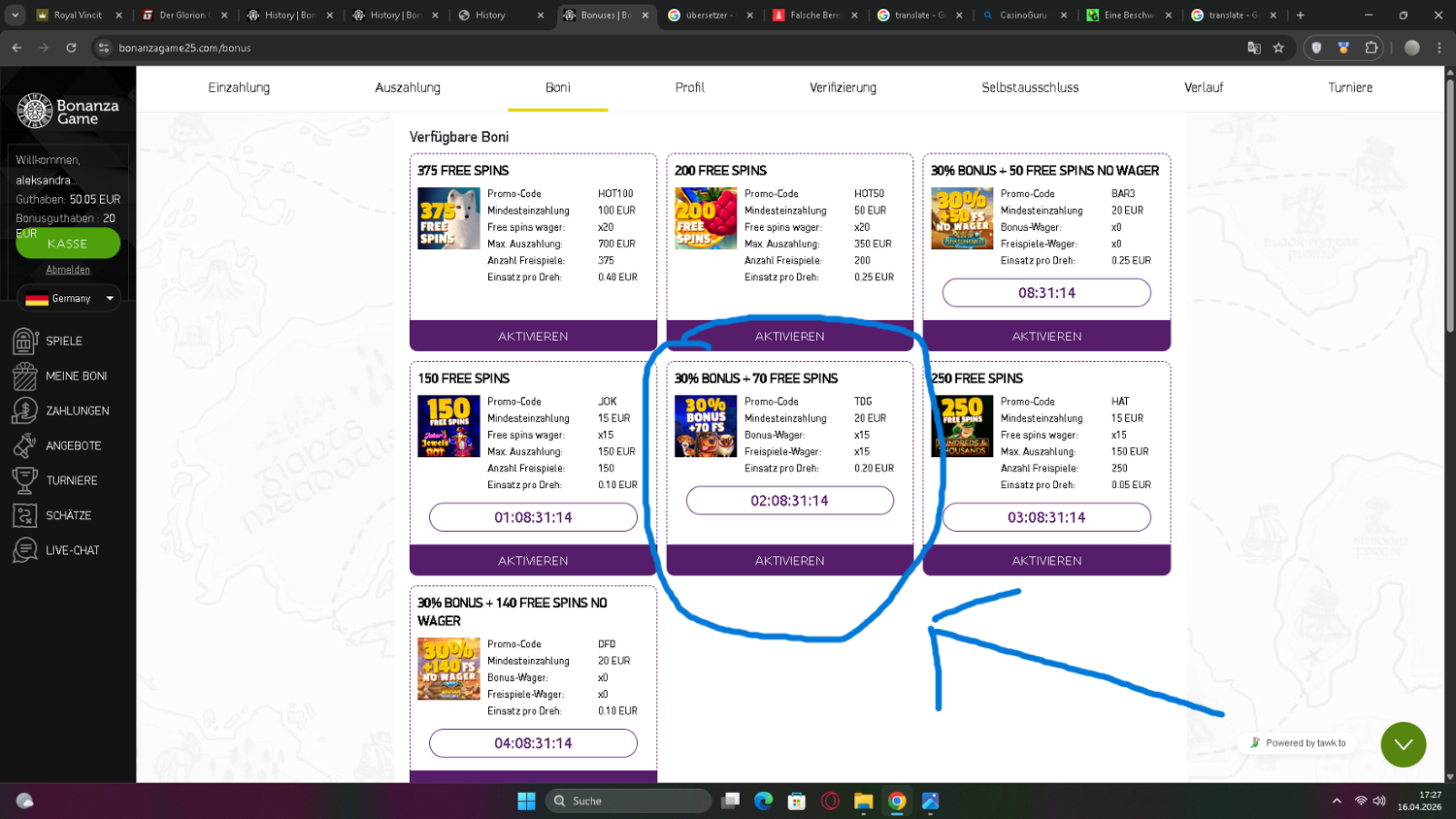Click the Abmelden logout link

pos(68,270)
